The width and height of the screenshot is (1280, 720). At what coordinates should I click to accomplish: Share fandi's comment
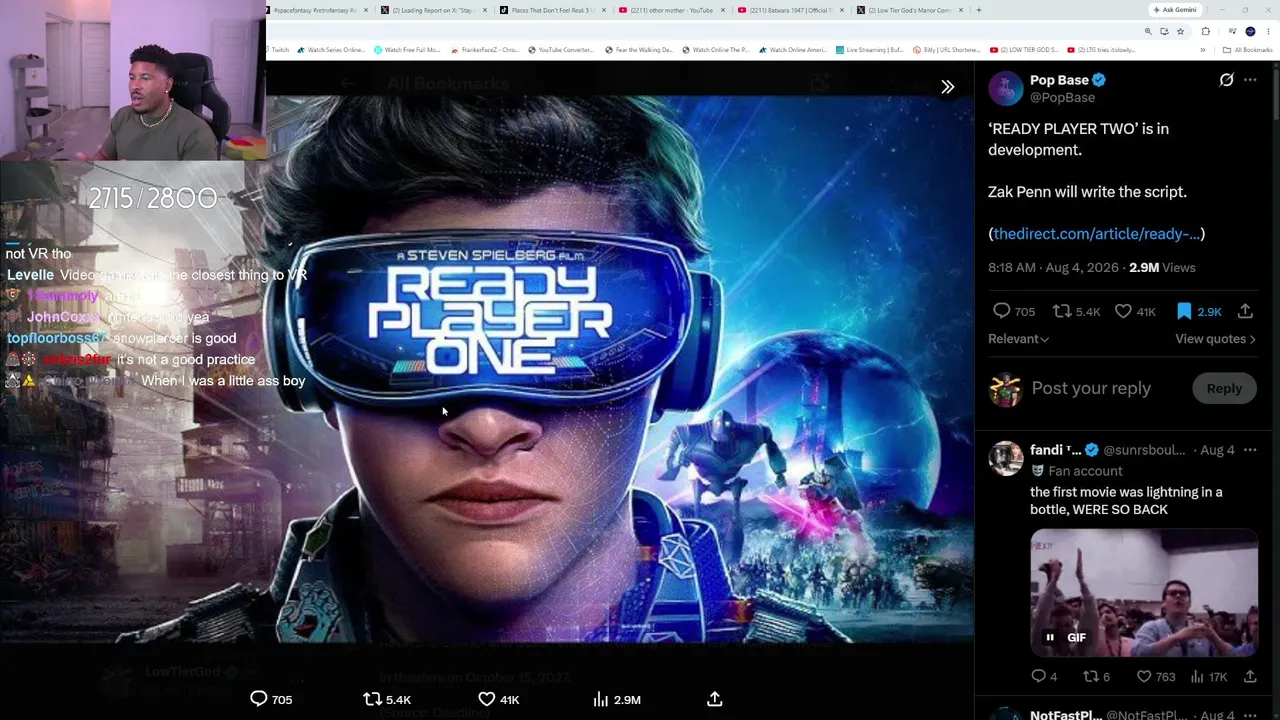pos(1250,677)
